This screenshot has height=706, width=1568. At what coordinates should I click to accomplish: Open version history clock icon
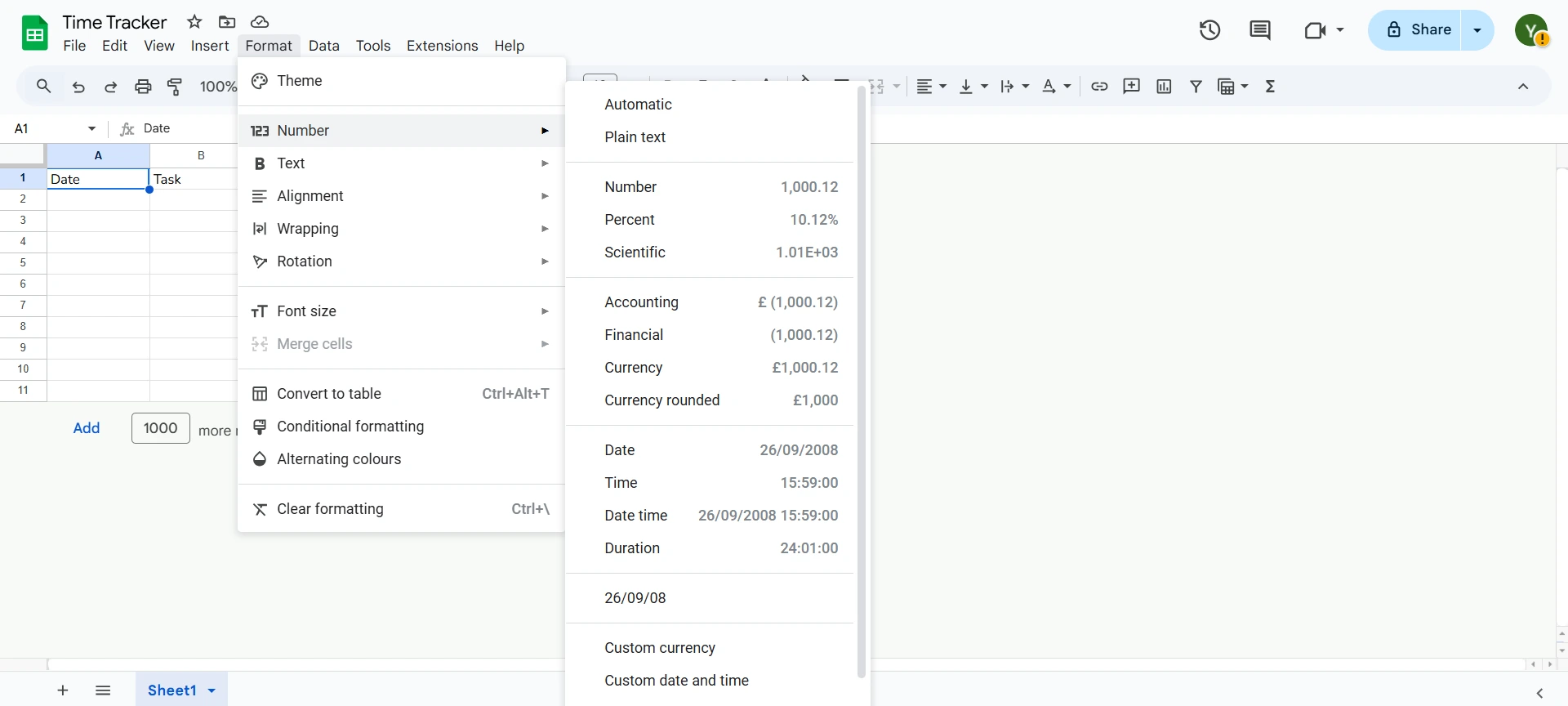click(1209, 30)
